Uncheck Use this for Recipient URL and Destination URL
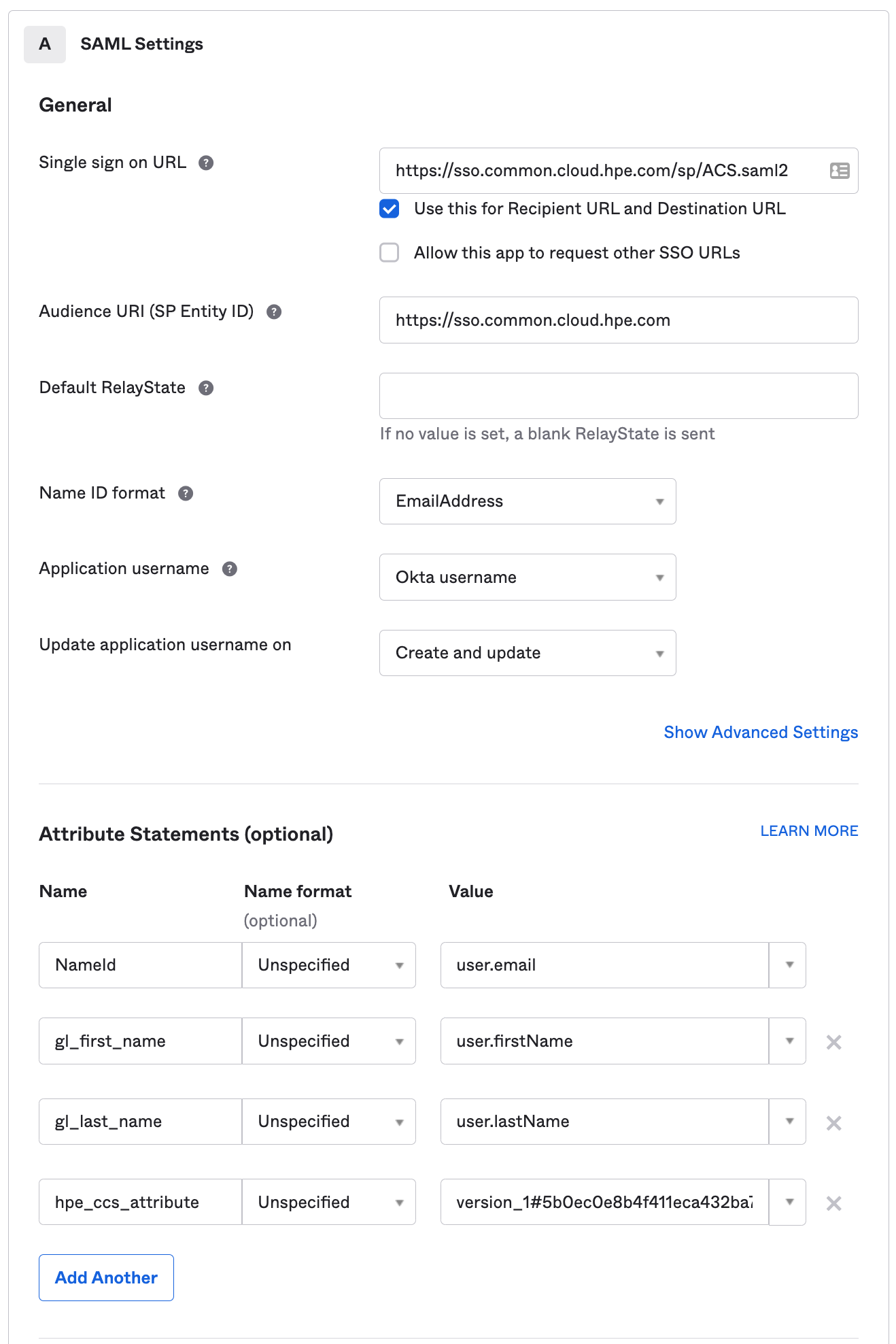896x1344 pixels. [x=389, y=209]
